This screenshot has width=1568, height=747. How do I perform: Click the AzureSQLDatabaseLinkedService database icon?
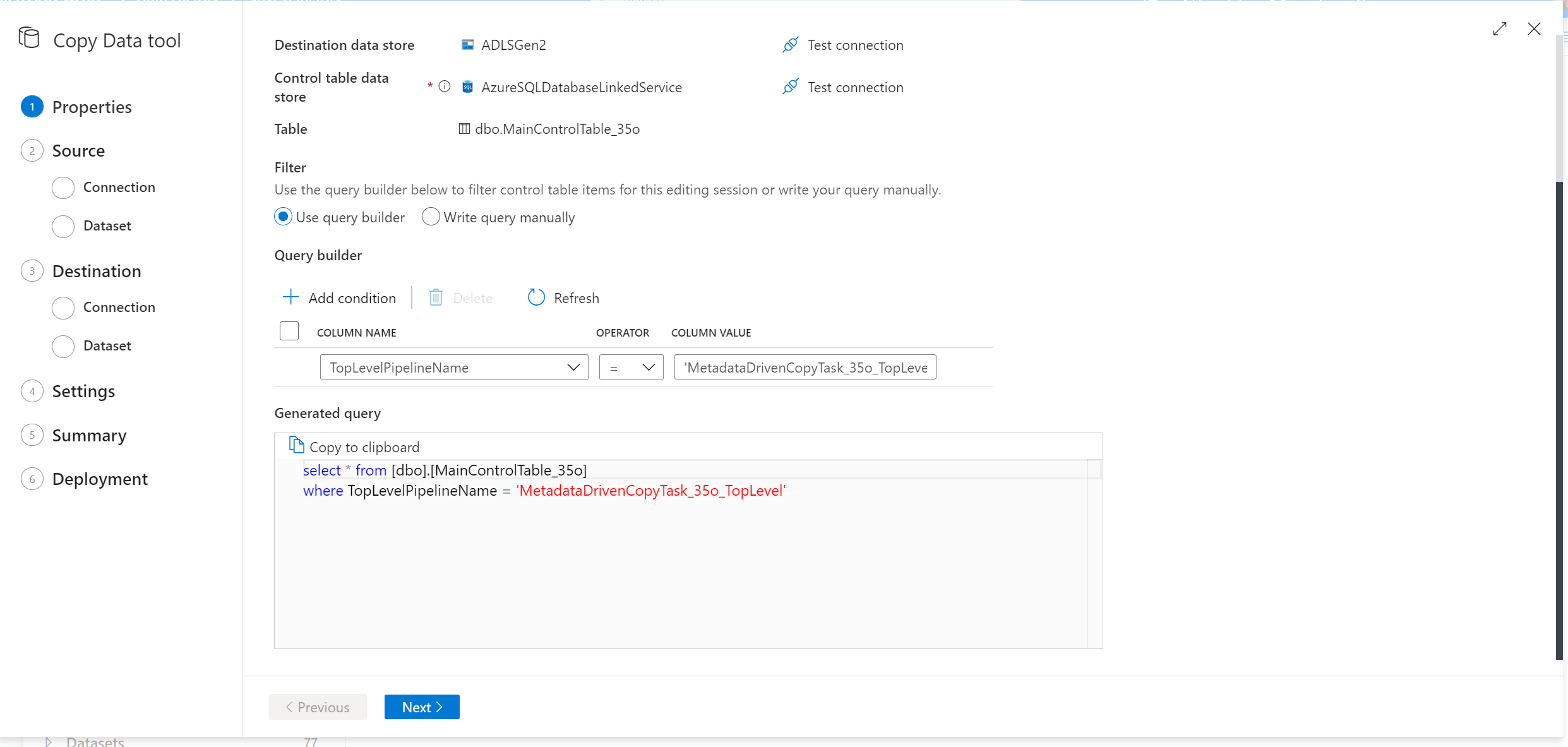coord(467,87)
